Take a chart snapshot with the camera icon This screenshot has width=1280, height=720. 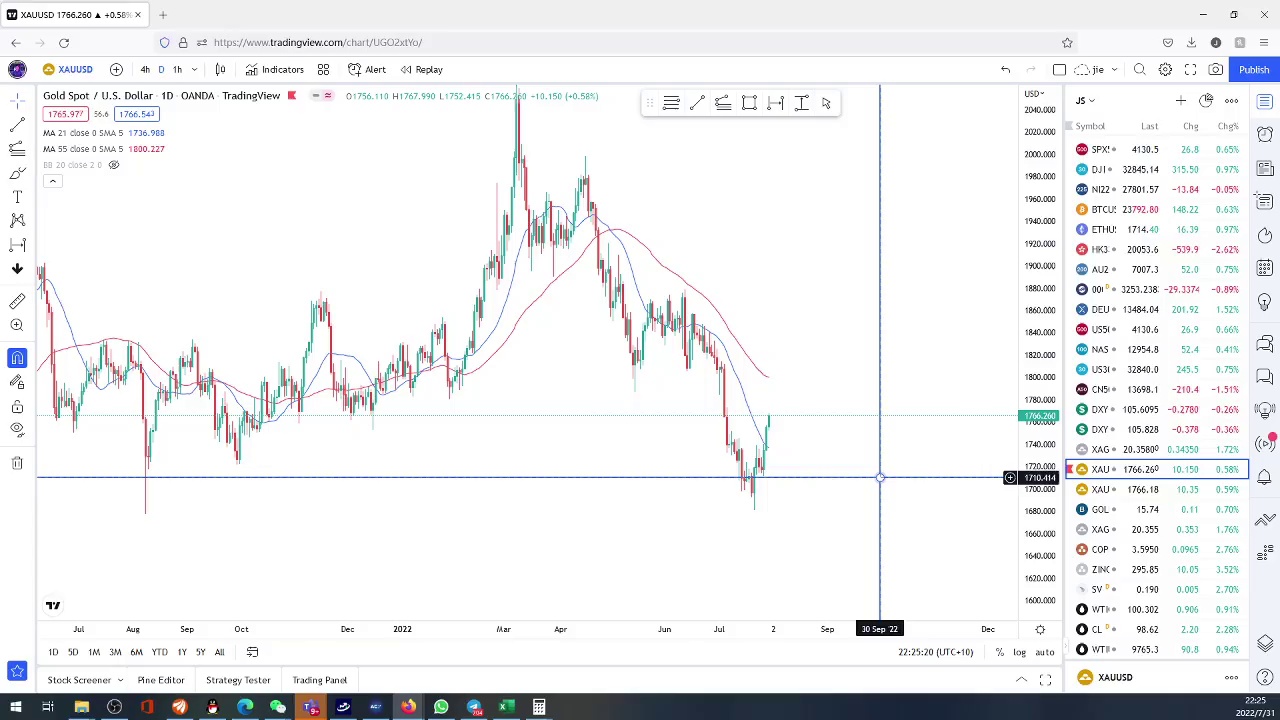tap(1215, 69)
